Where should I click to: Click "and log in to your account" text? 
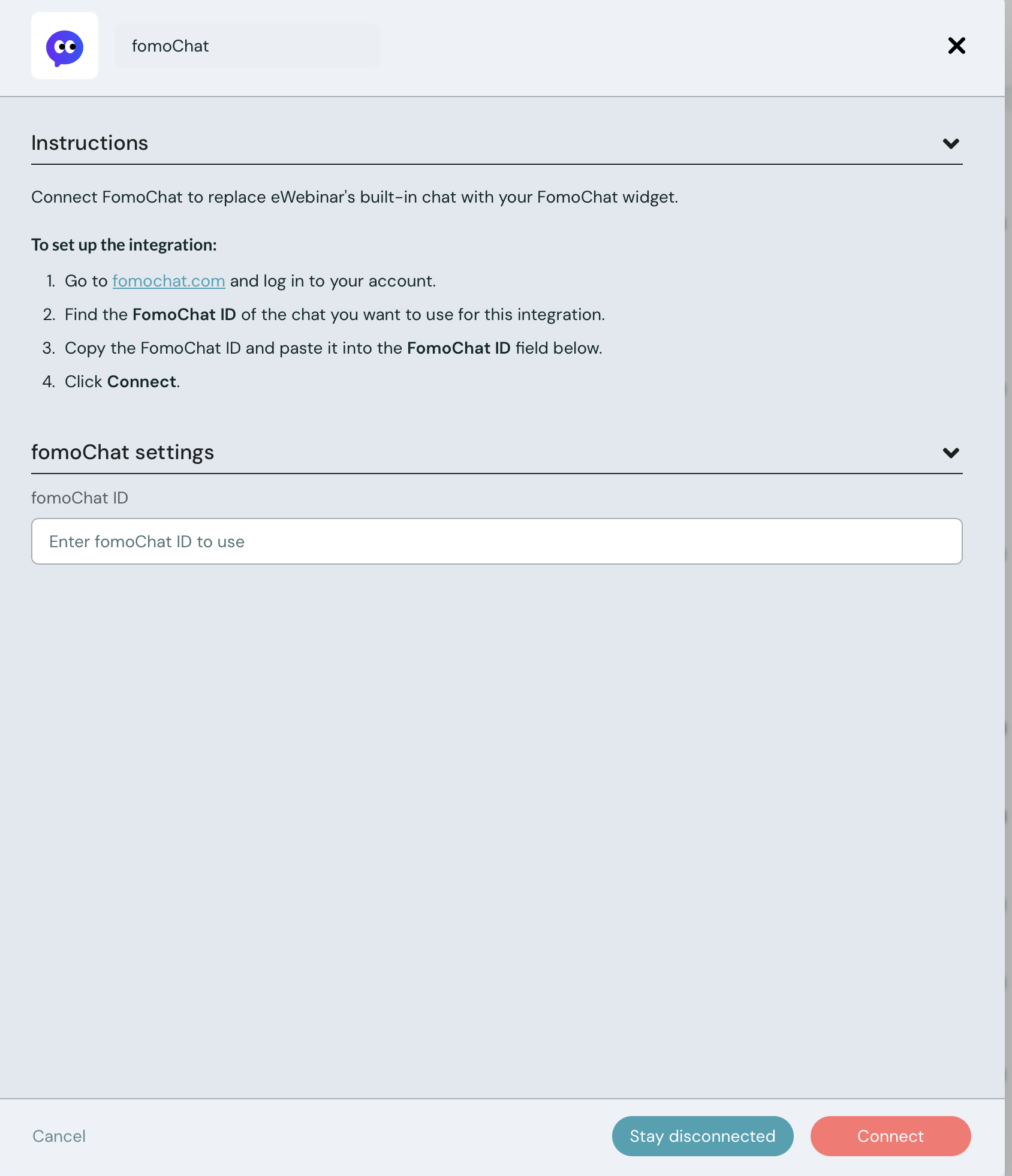point(333,281)
